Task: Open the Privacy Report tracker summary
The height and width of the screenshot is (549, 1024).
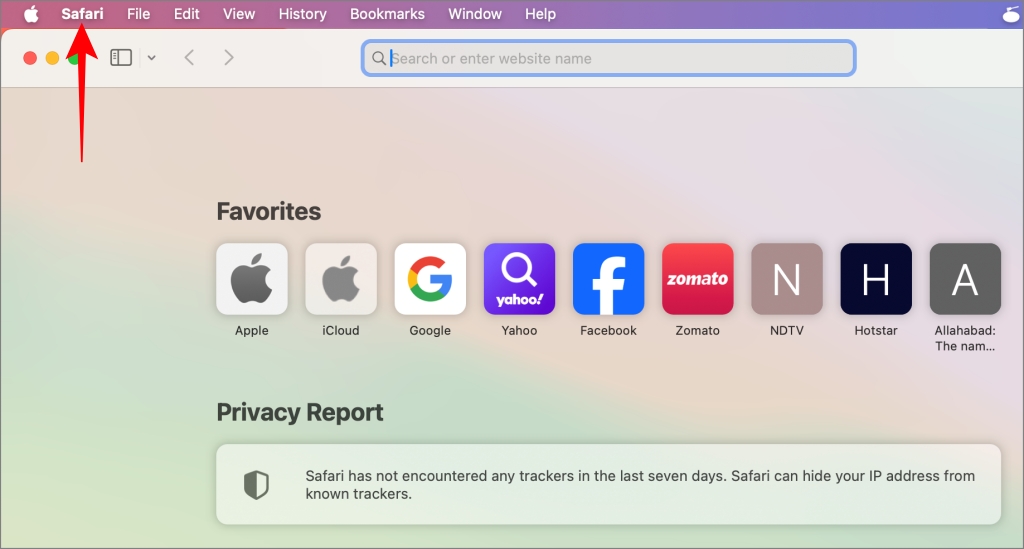Action: (609, 484)
